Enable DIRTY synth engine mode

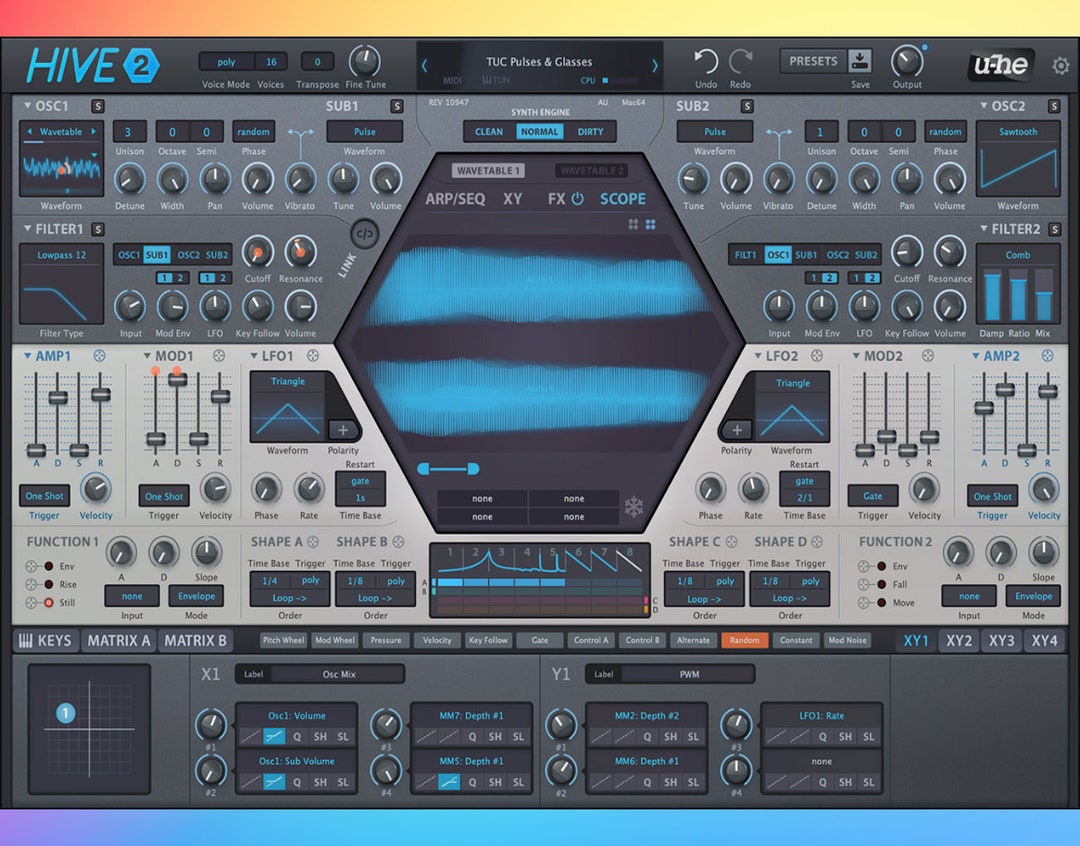591,131
